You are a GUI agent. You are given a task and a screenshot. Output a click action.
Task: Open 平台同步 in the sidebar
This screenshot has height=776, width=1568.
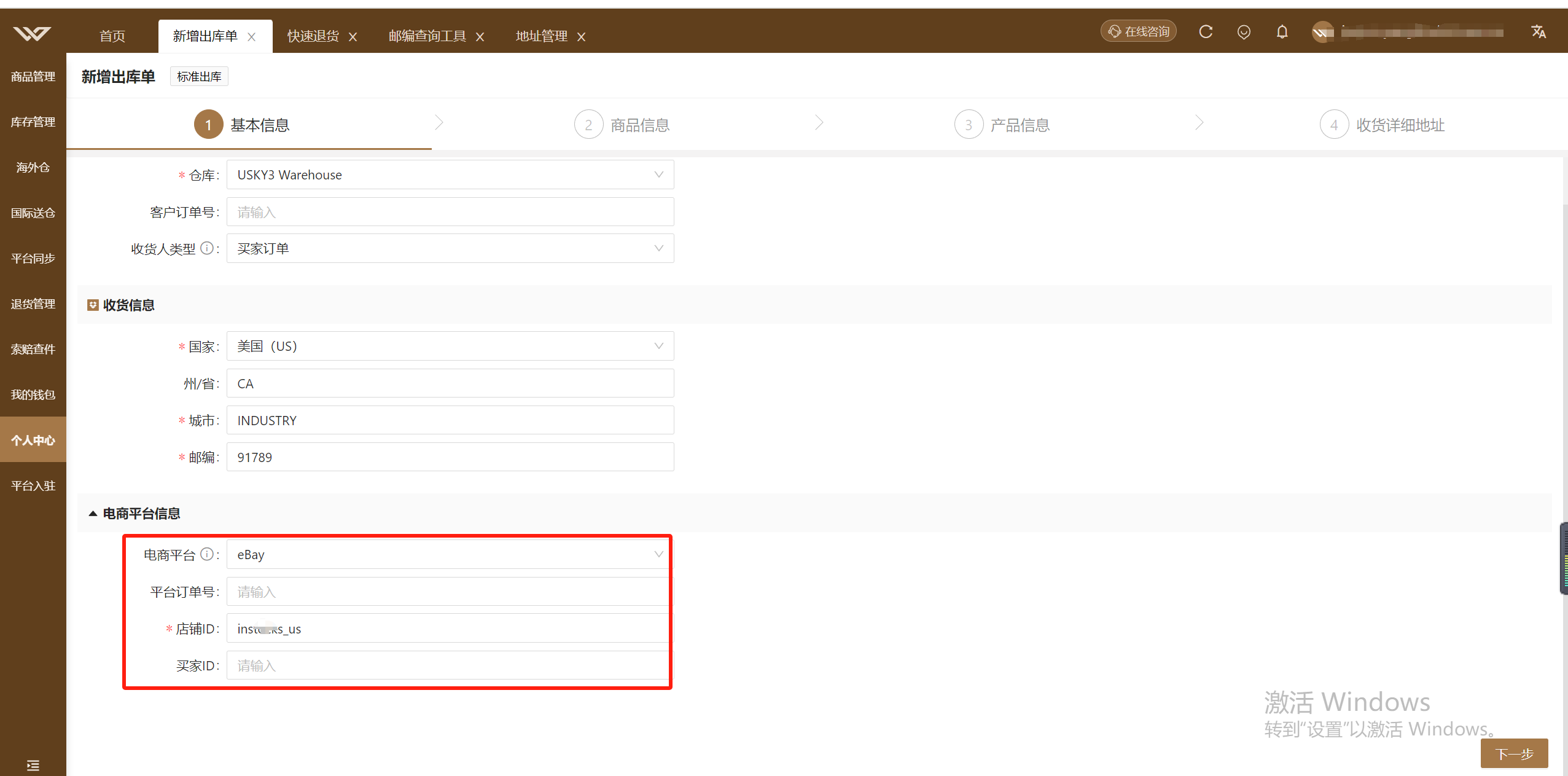(33, 259)
